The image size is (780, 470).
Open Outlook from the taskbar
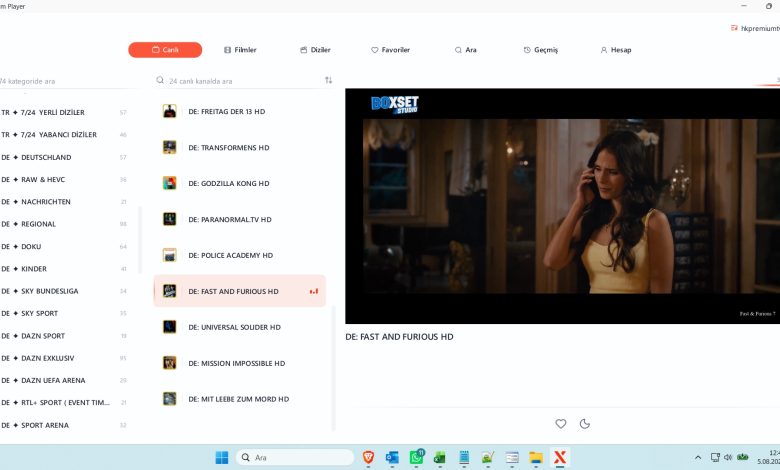click(x=392, y=457)
